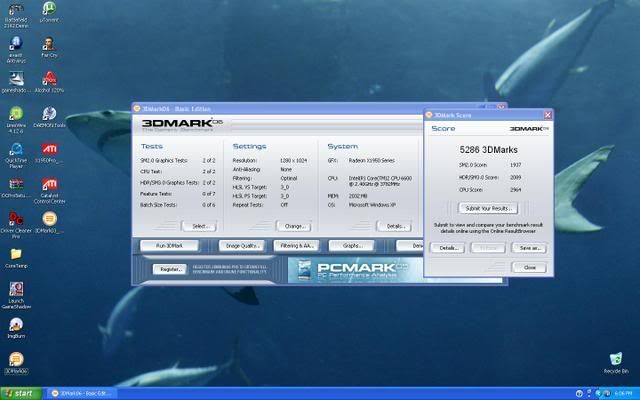Click the Select... button under Tests

(199, 226)
